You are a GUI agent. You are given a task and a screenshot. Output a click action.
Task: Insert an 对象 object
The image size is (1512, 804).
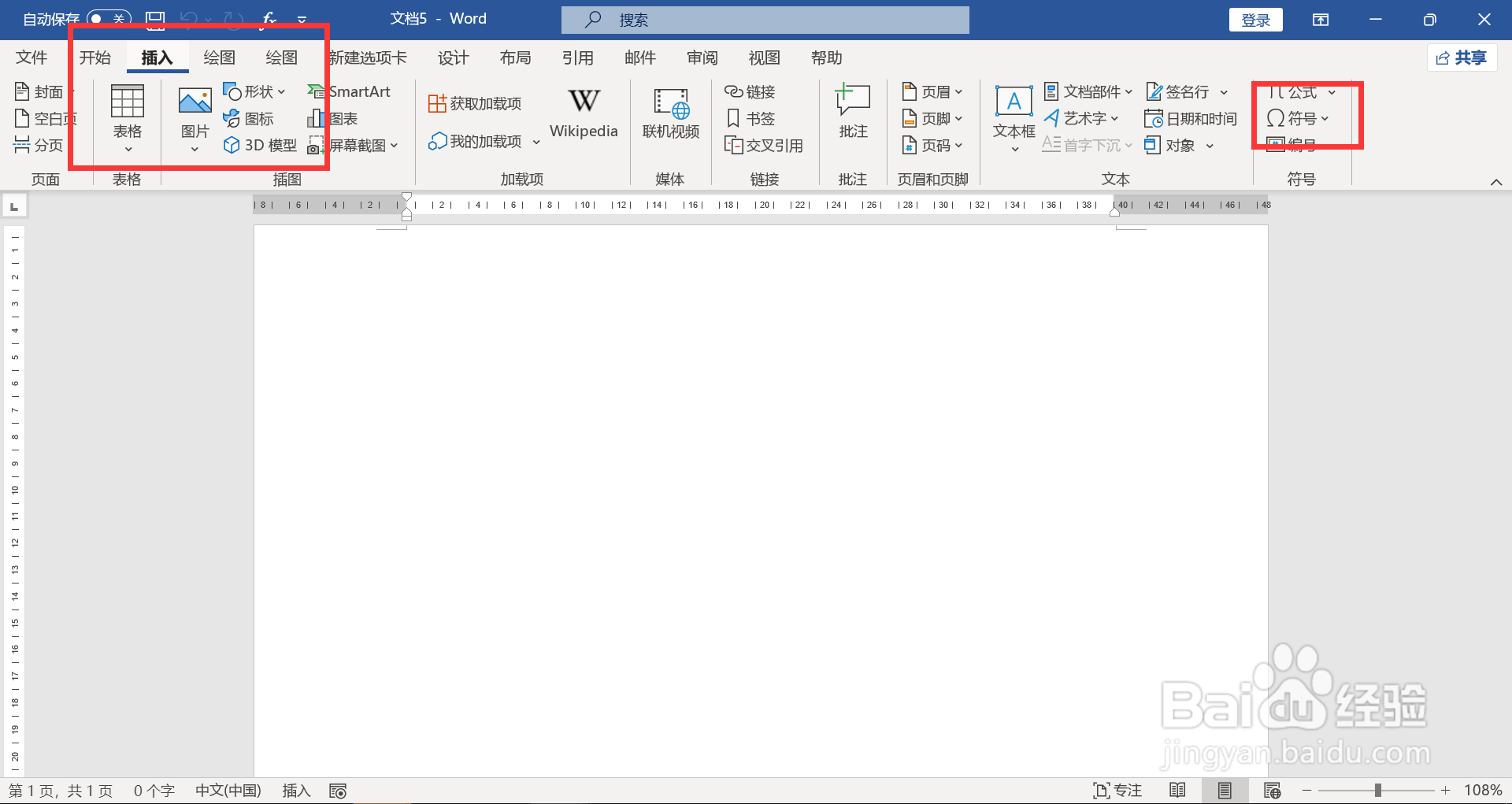click(1178, 146)
